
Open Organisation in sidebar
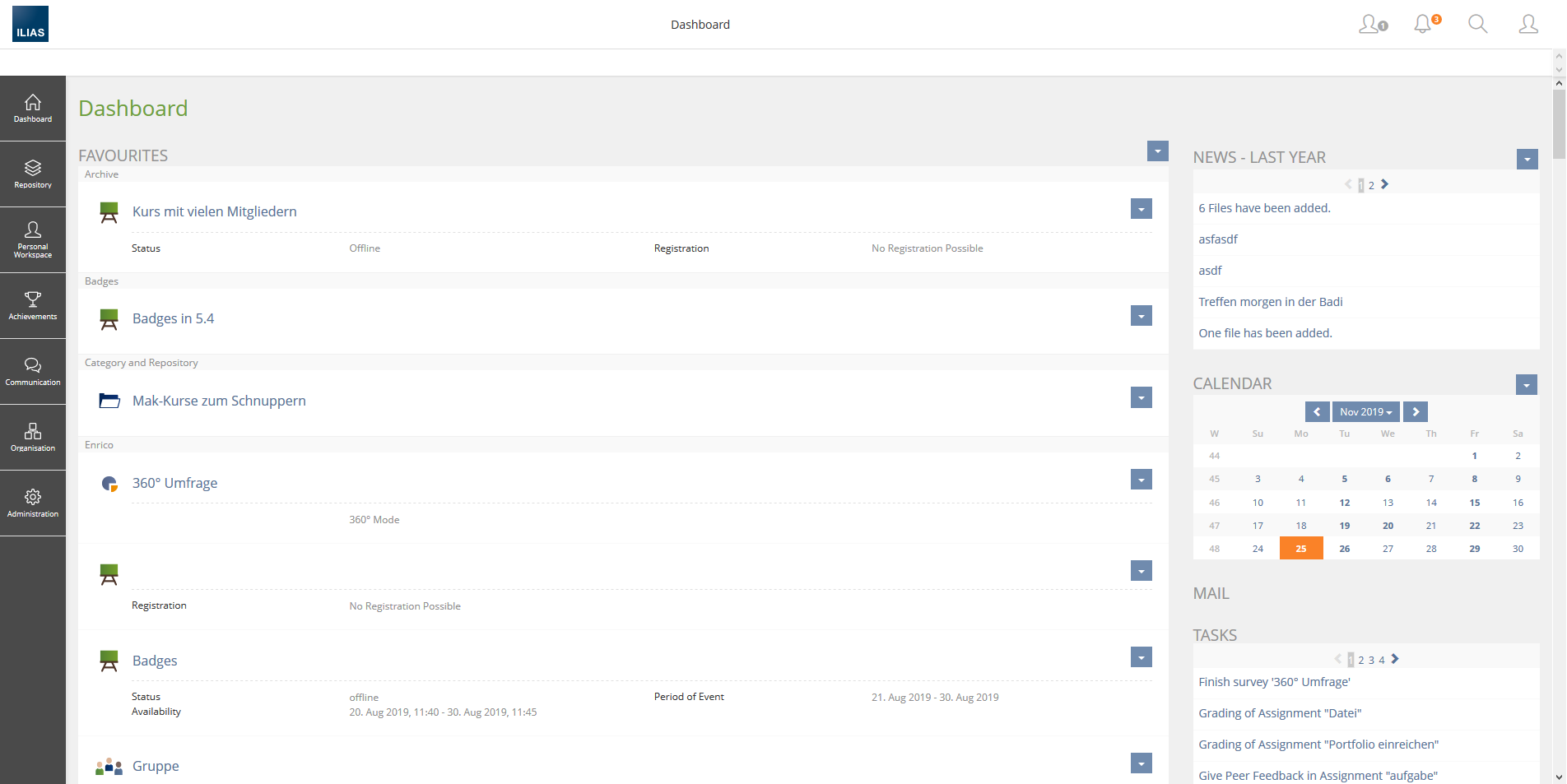(x=33, y=437)
